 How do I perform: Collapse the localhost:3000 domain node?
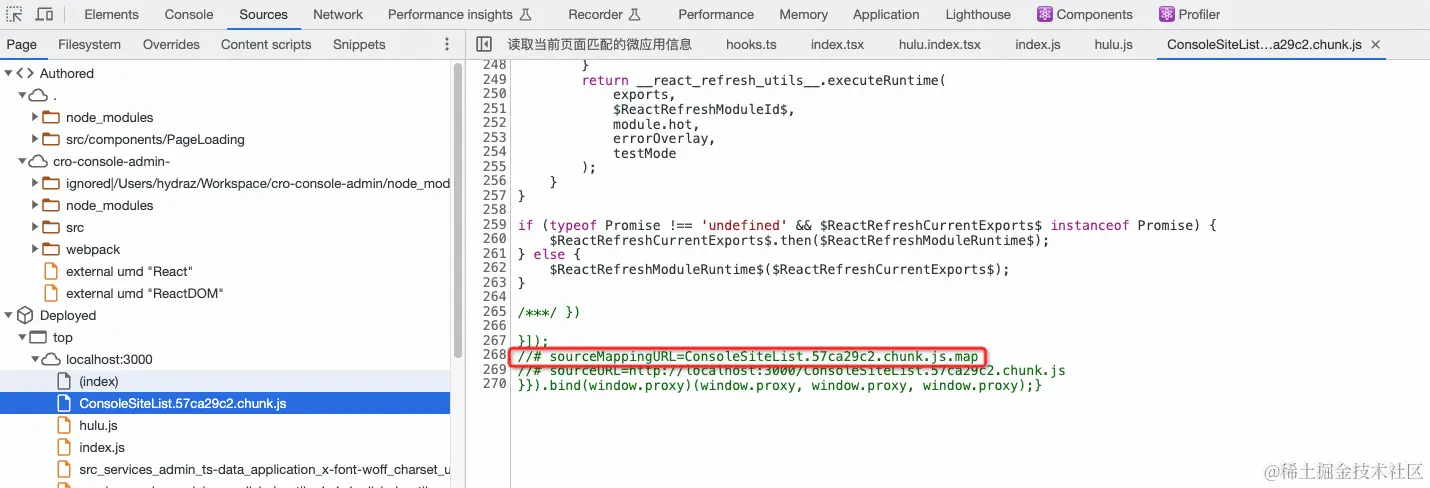coord(35,359)
